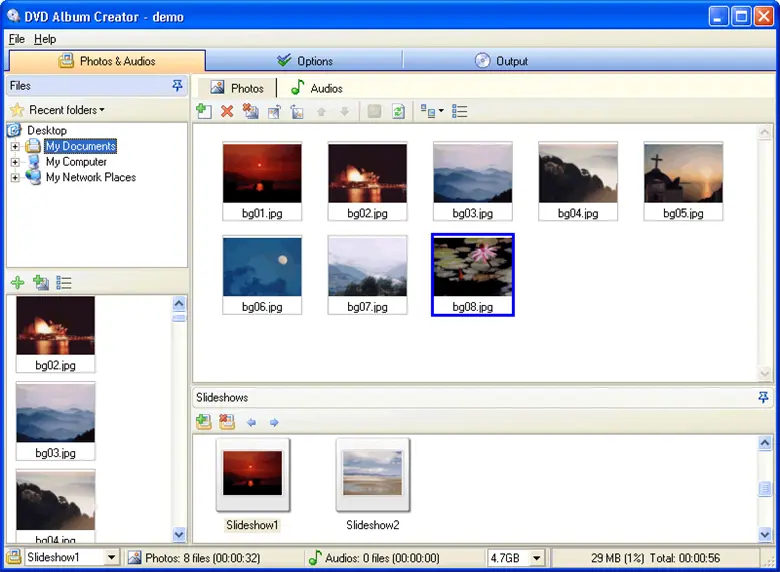This screenshot has width=780, height=572.
Task: Toggle list view in file browser panel
Action: pos(64,283)
